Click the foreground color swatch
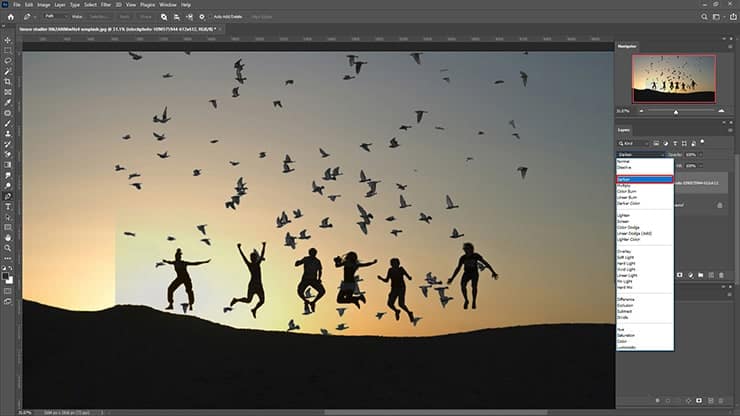Screen dimensions: 740x416 click(x=6, y=274)
